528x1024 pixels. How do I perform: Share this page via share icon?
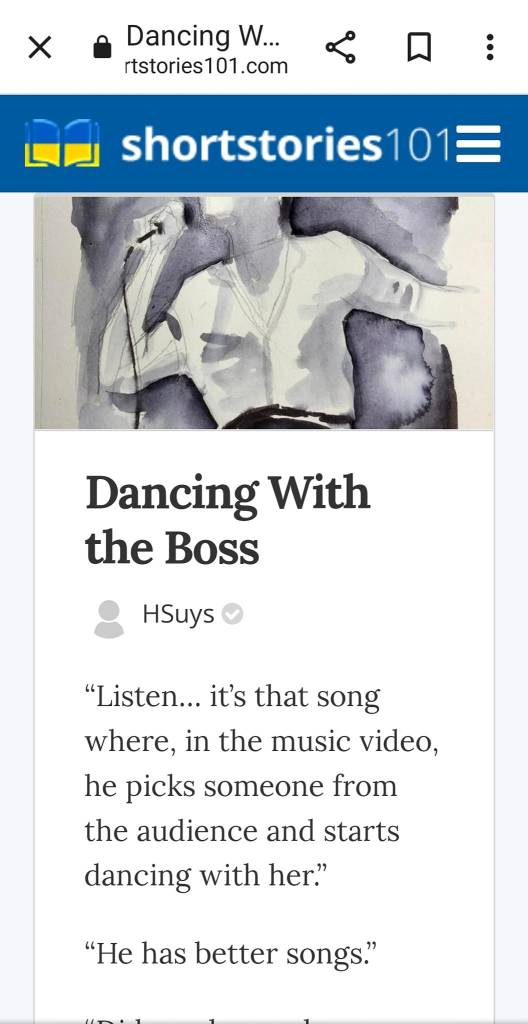click(340, 47)
